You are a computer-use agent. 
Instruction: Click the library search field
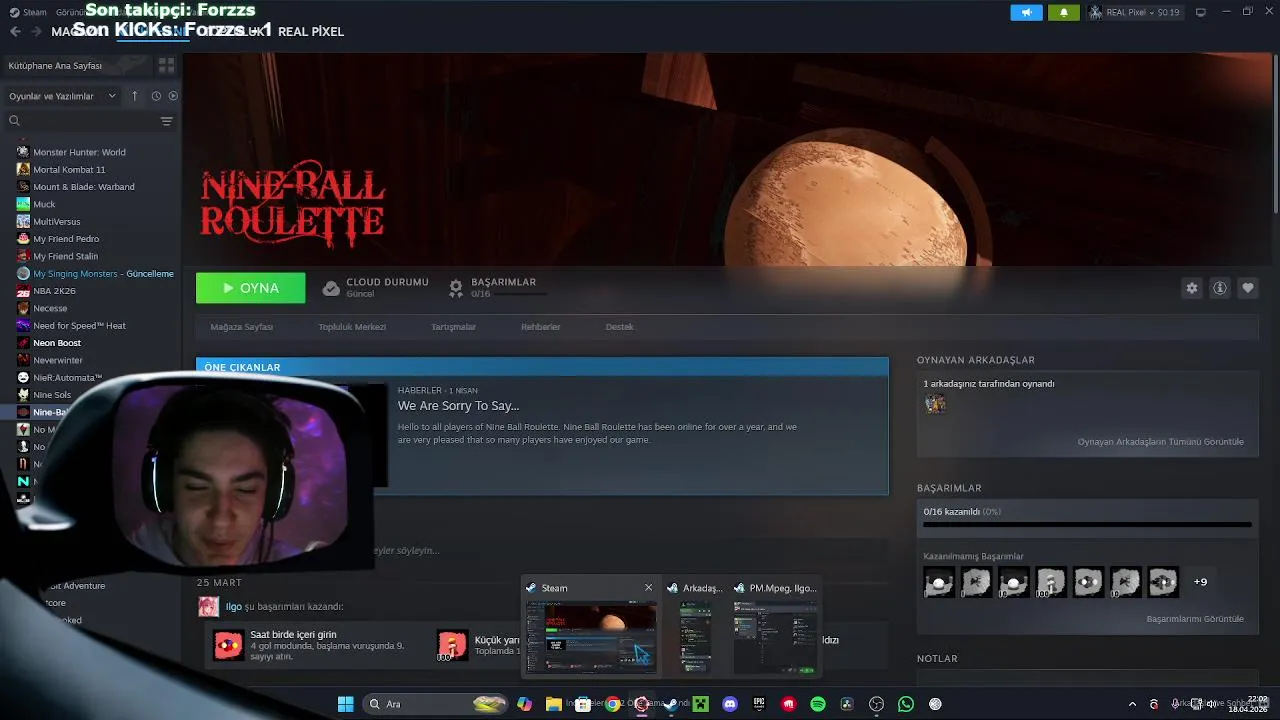(80, 121)
